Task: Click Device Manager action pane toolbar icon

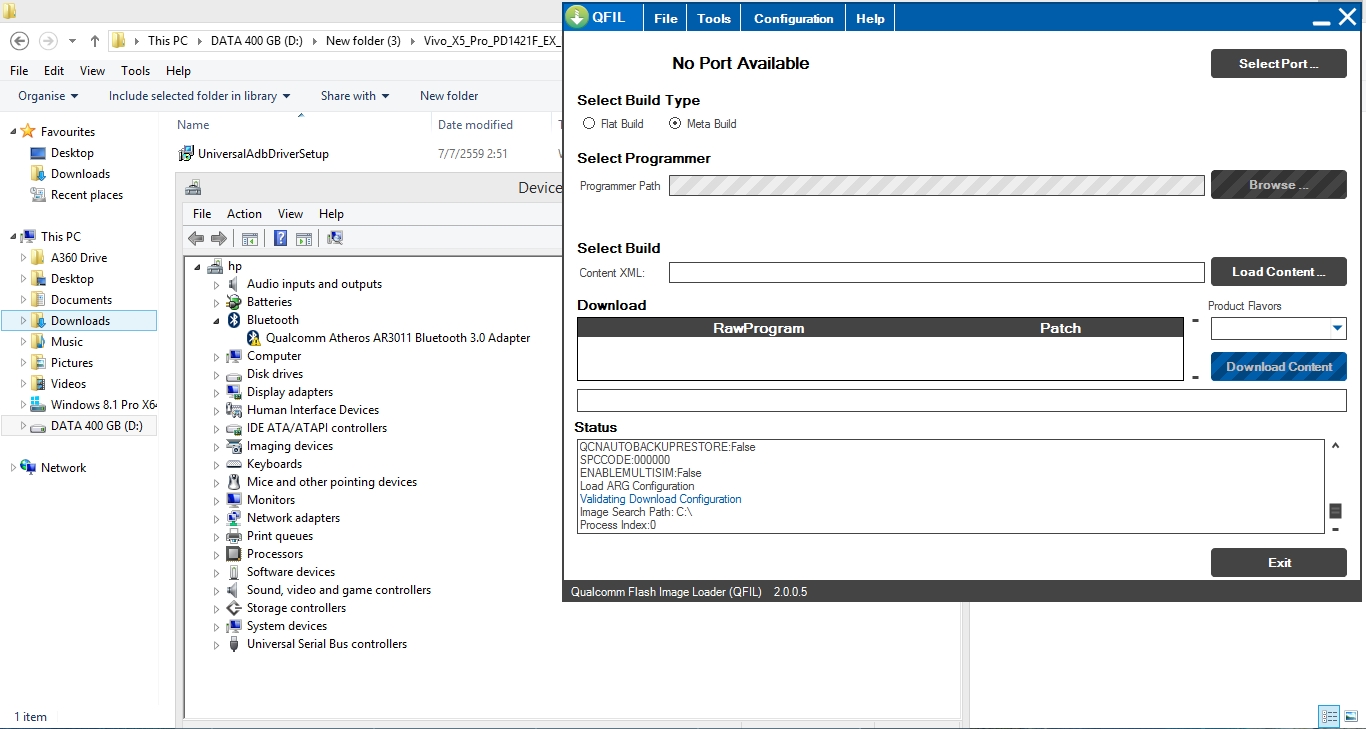Action: [304, 238]
